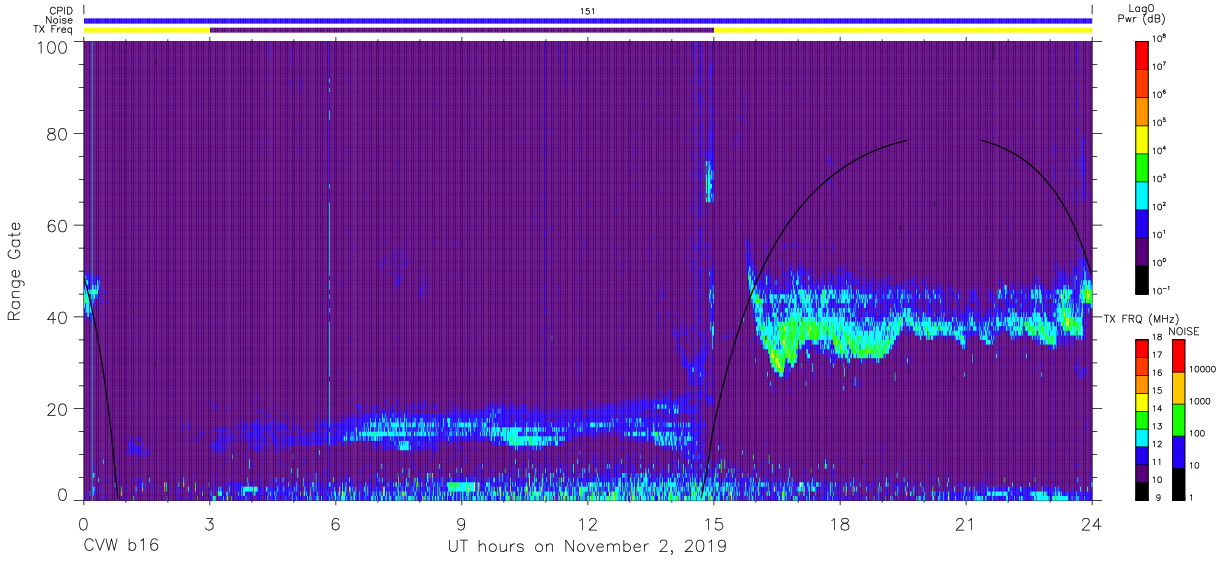The height and width of the screenshot is (567, 1228).
Task: Select the purple segment of the TX Freq bar
Action: click(x=461, y=30)
